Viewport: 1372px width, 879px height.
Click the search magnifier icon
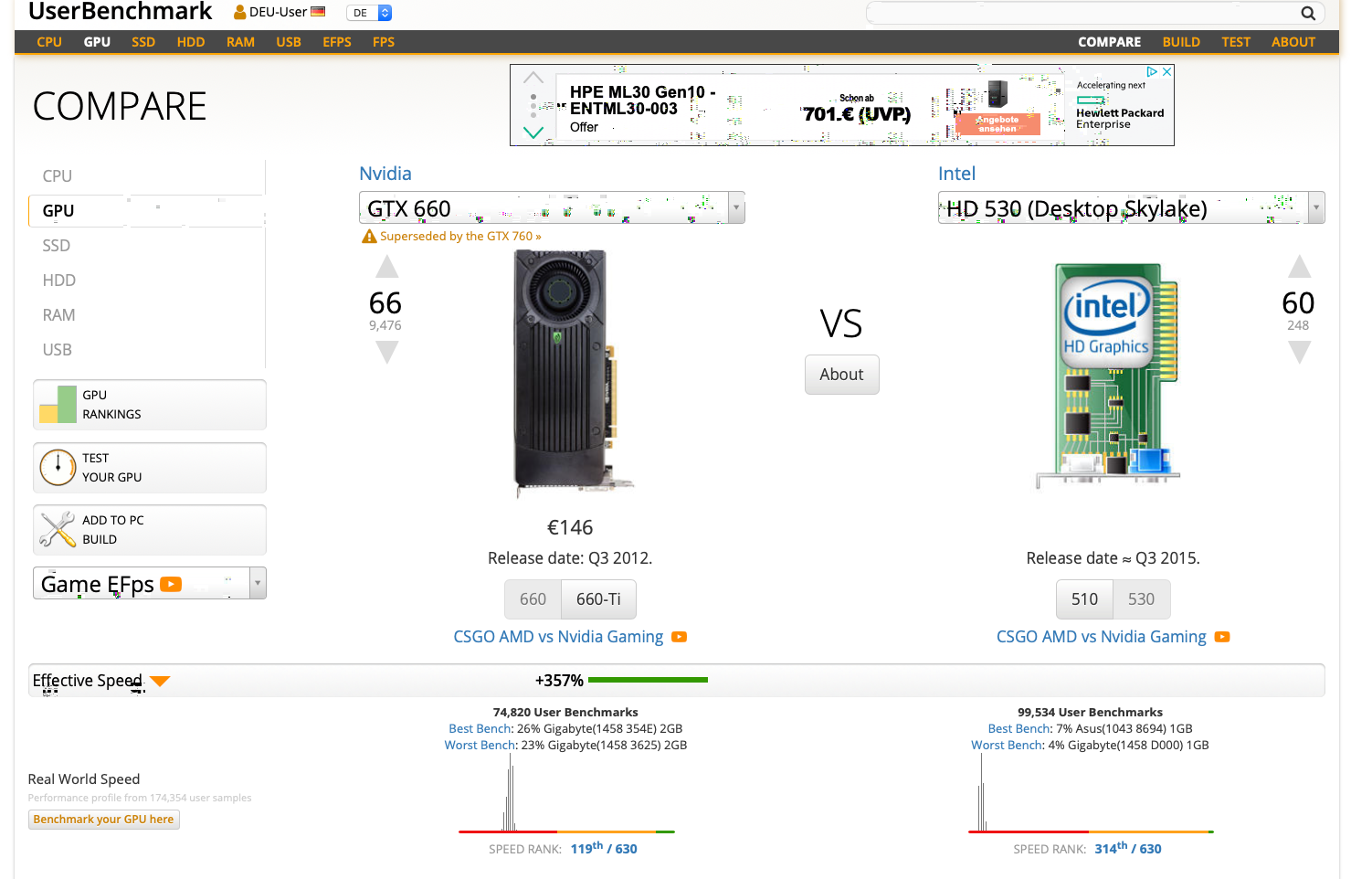point(1308,13)
